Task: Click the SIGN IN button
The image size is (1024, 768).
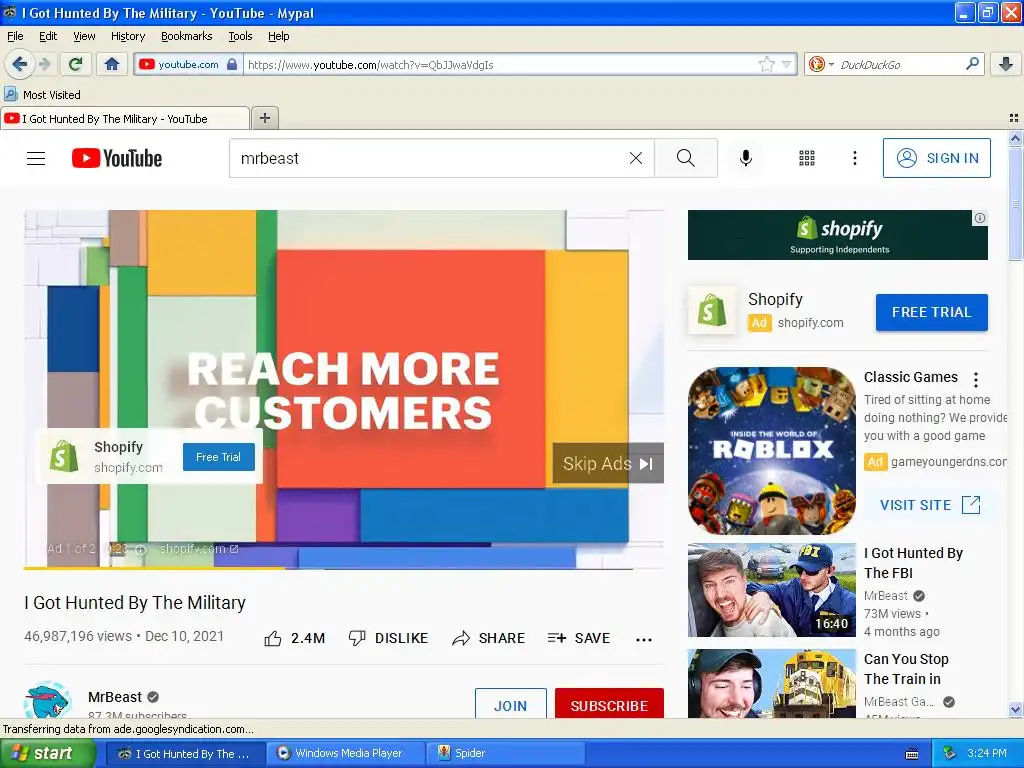Action: 936,158
